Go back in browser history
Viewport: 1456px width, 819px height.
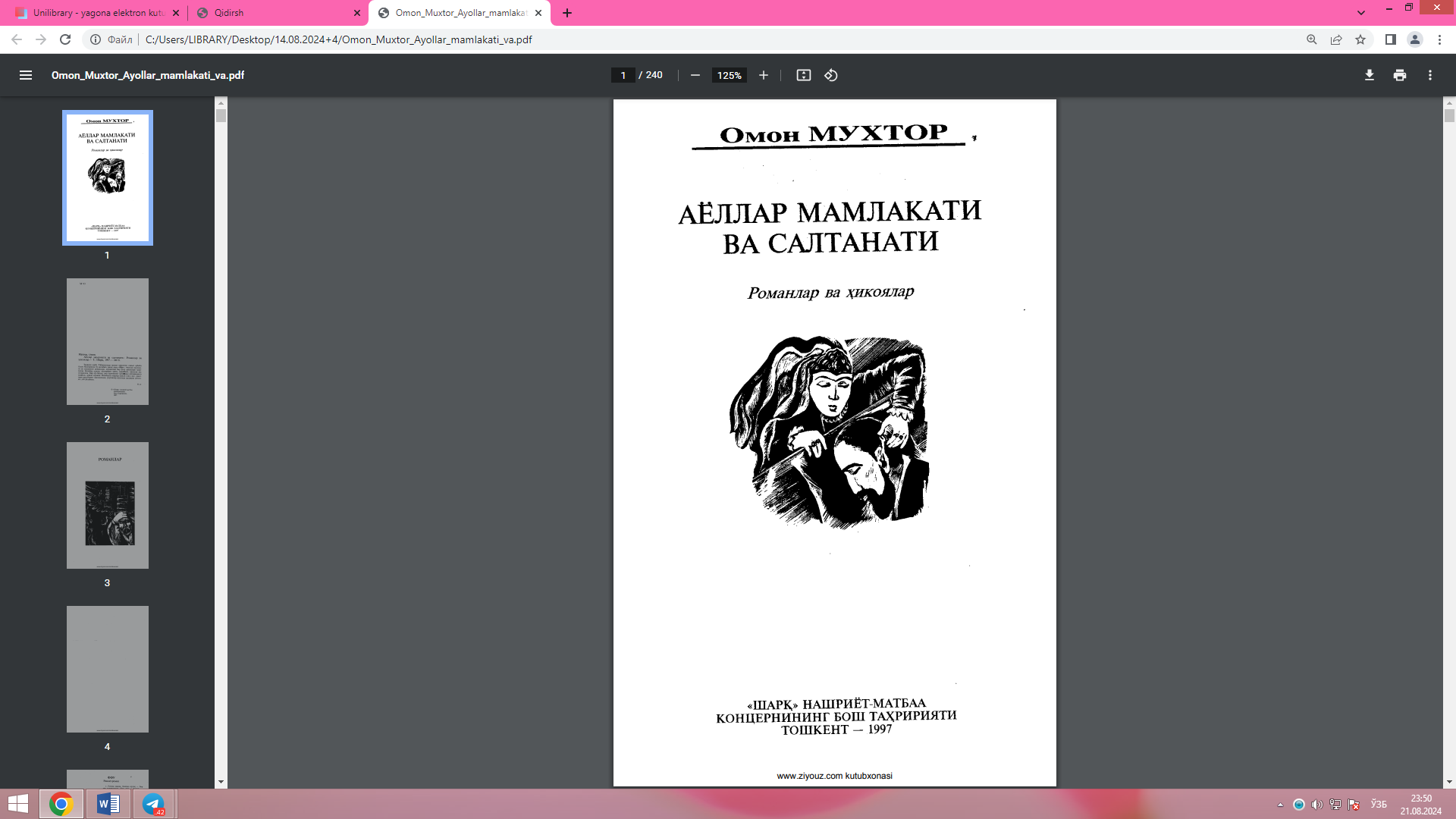(17, 39)
